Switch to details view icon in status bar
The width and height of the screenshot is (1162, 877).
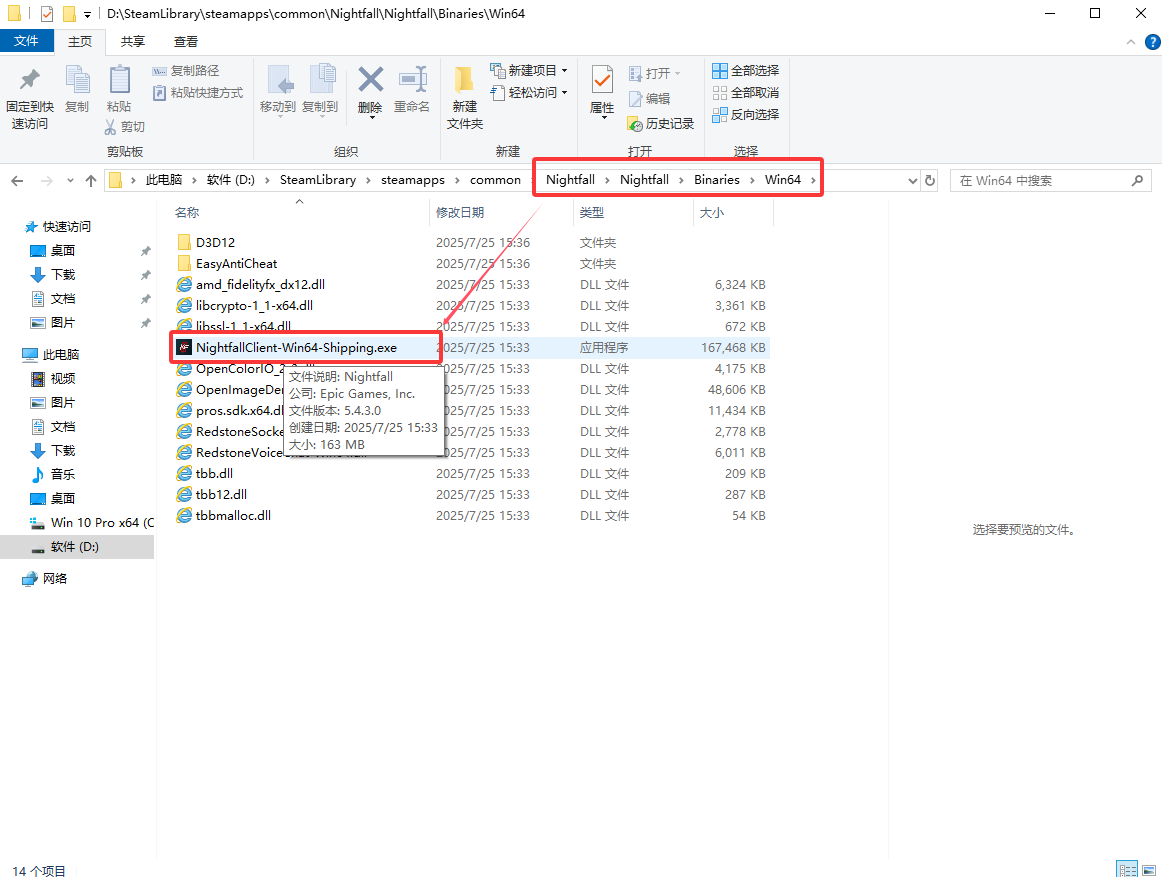[1127, 870]
